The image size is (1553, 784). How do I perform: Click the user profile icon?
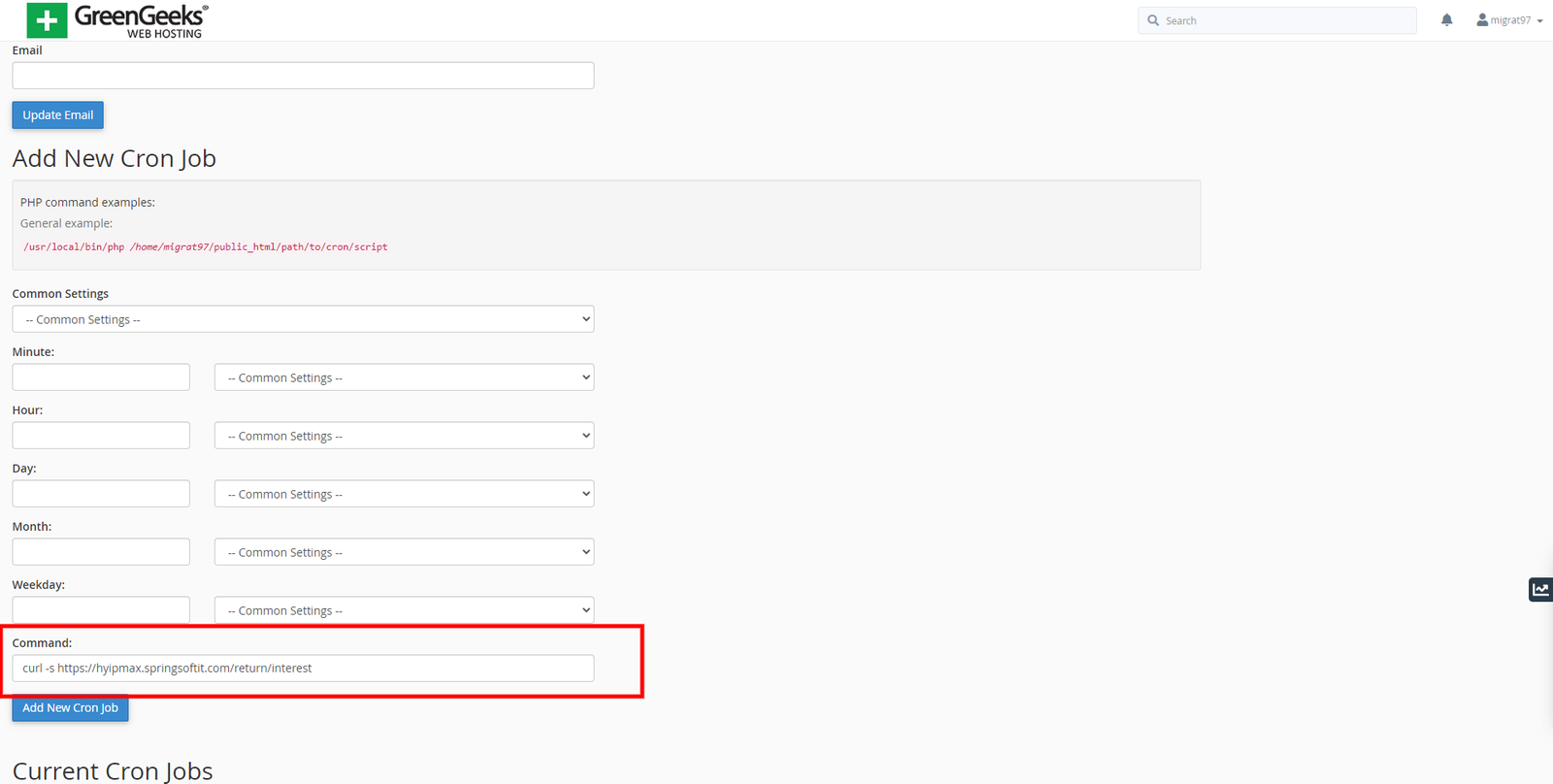point(1482,20)
